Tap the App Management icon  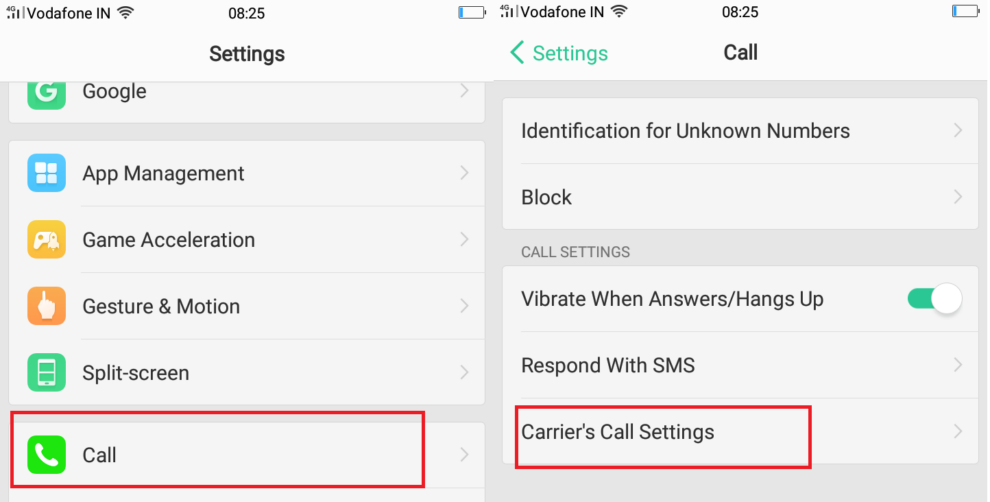coord(46,174)
